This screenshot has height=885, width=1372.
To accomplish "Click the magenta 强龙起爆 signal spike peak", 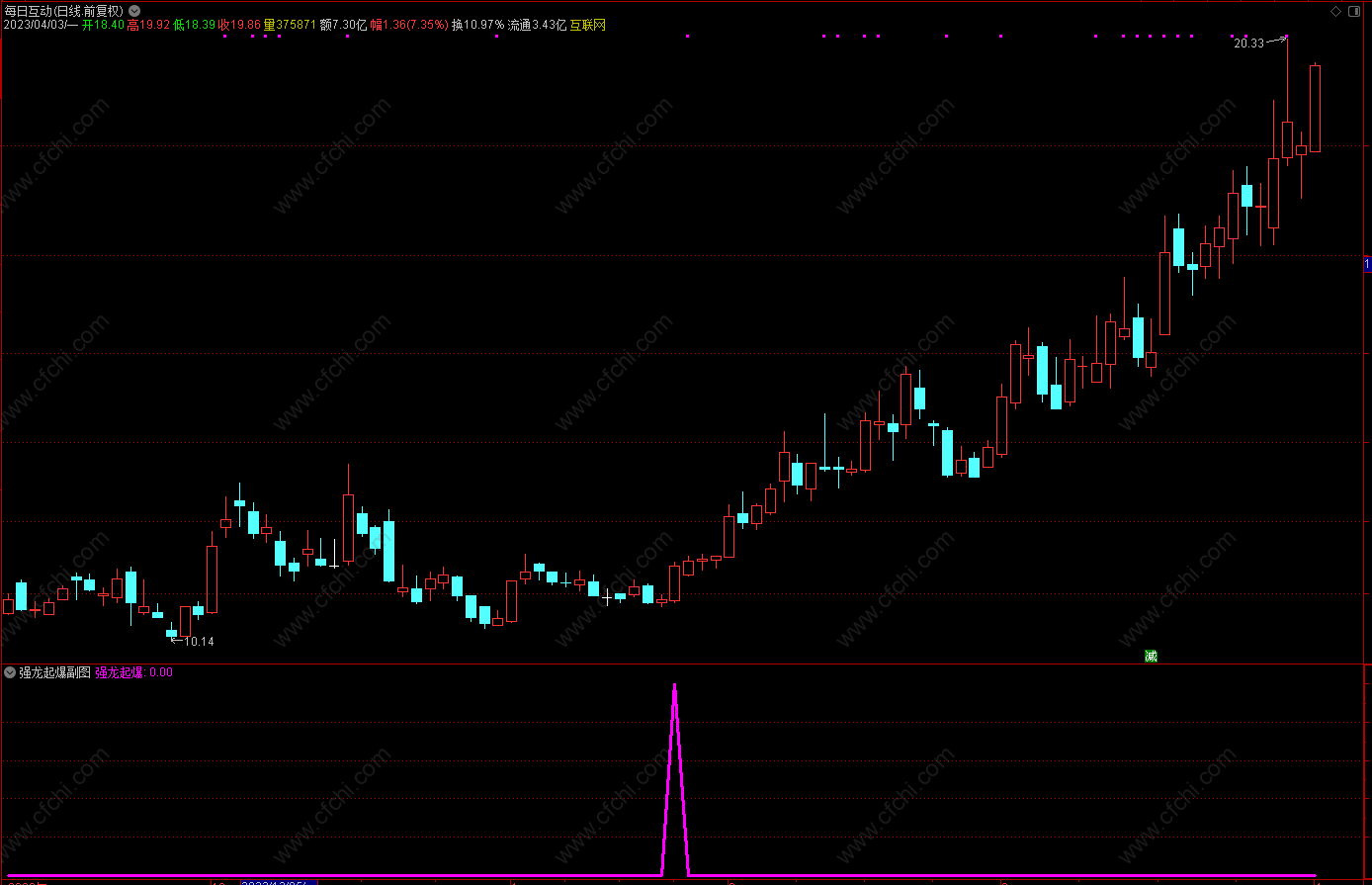I will click(674, 686).
